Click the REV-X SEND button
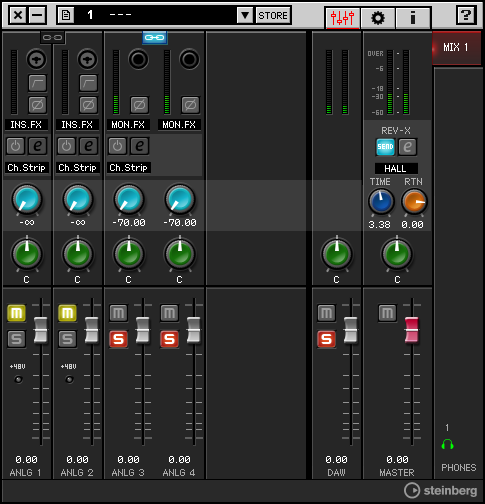Viewport: 485px width, 504px height. click(385, 147)
